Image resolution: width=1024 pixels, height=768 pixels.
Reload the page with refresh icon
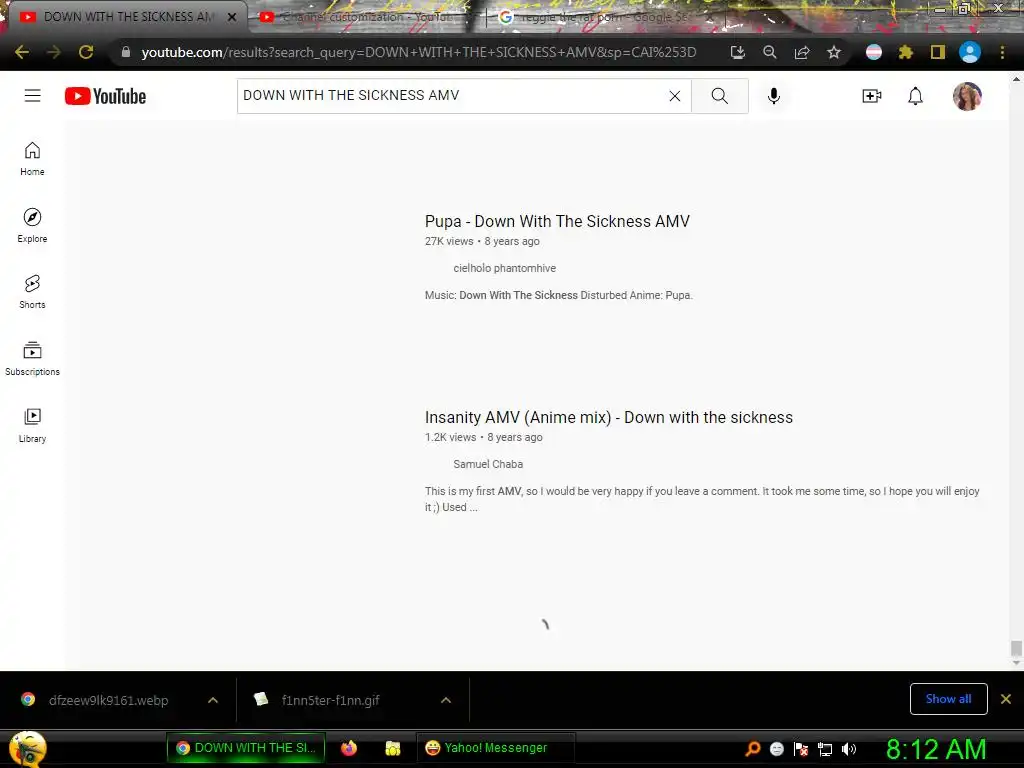pyautogui.click(x=86, y=52)
